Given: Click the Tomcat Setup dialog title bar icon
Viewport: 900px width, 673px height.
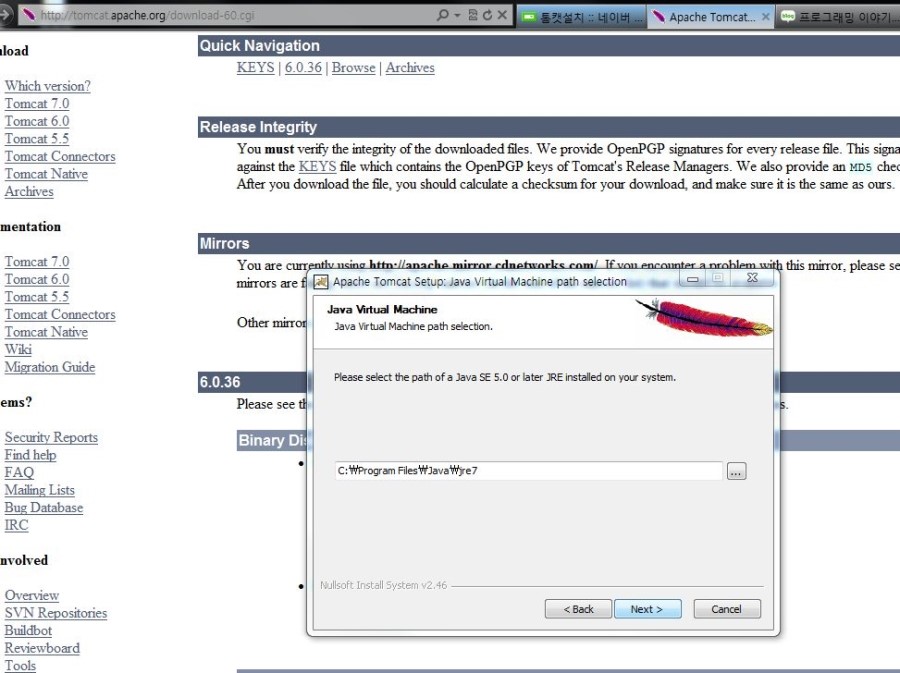Looking at the screenshot, I should pos(321,282).
